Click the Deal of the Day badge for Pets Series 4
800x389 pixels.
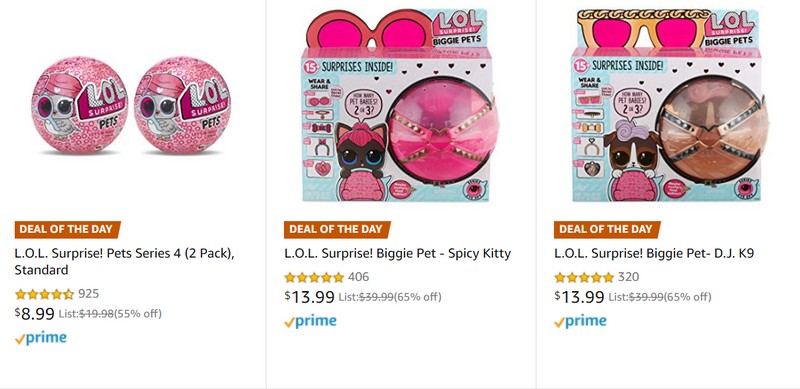coord(67,230)
